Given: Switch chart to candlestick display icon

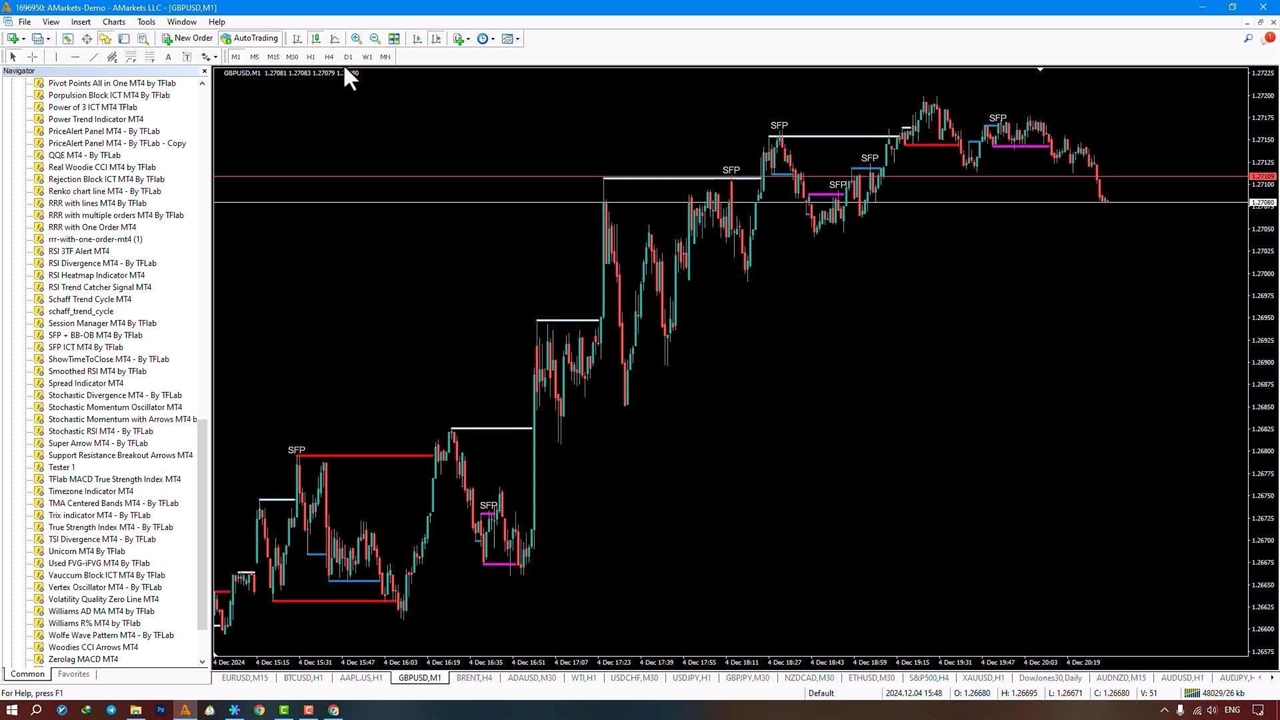Looking at the screenshot, I should coord(316,39).
